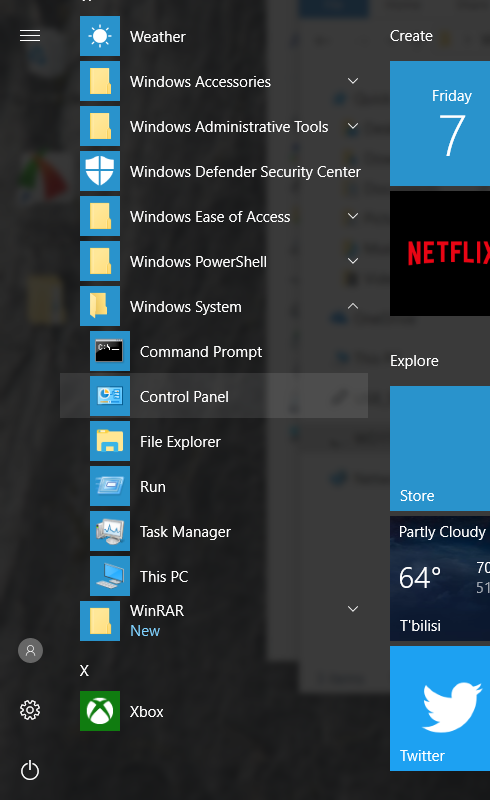This screenshot has height=800, width=490.
Task: Open the Store tile
Action: pyautogui.click(x=440, y=448)
